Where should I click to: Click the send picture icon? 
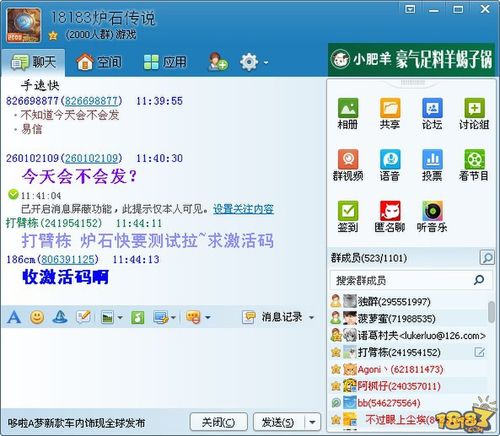point(108,317)
